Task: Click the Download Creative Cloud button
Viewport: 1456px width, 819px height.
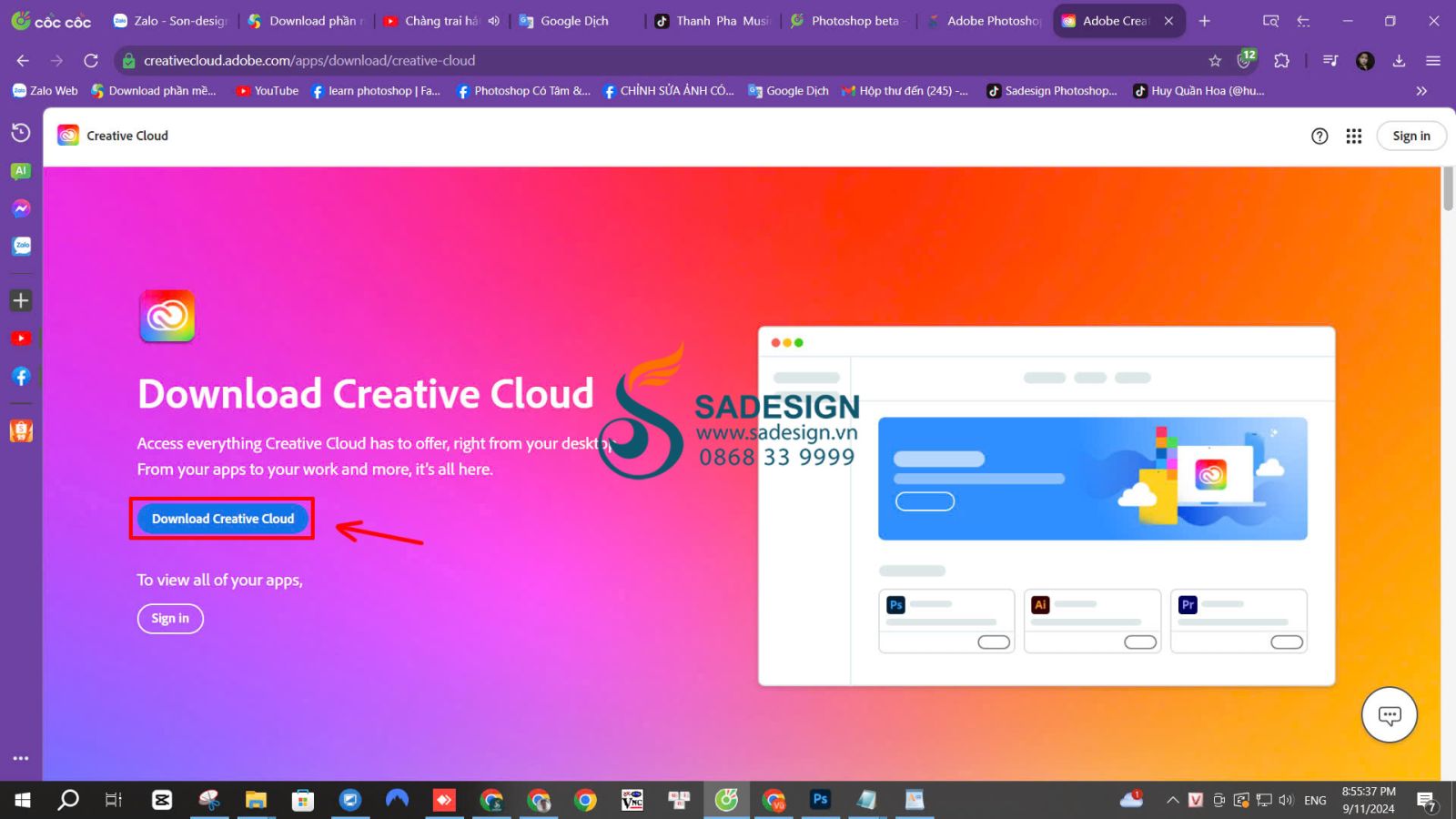Action: pyautogui.click(x=223, y=519)
